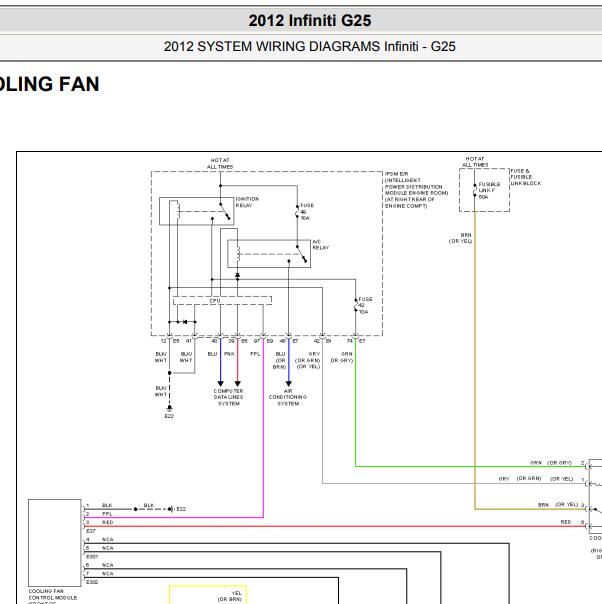
Task: Select the "BLU (OR BRN)" wire label
Action: (280, 360)
